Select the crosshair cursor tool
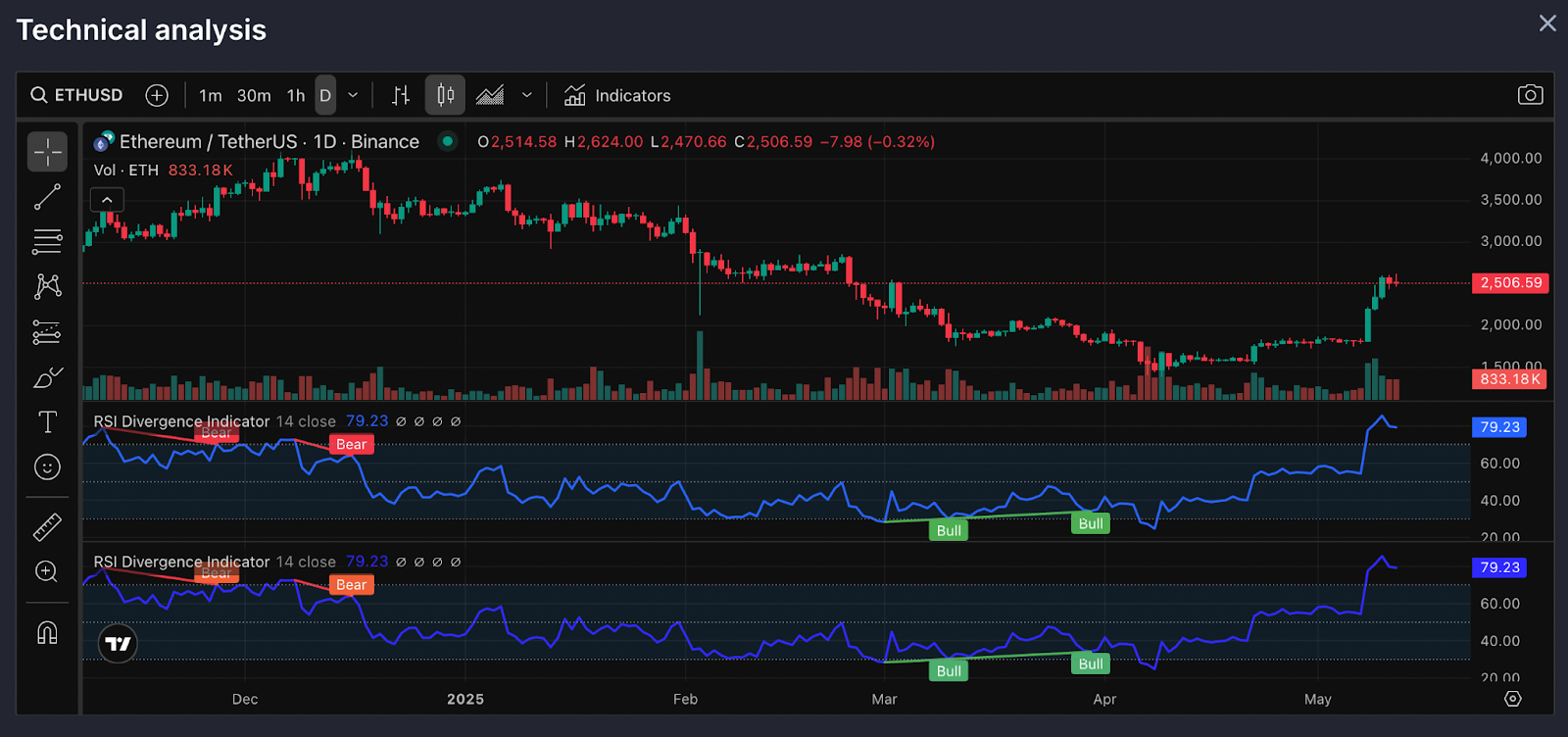1568x737 pixels. point(47,152)
